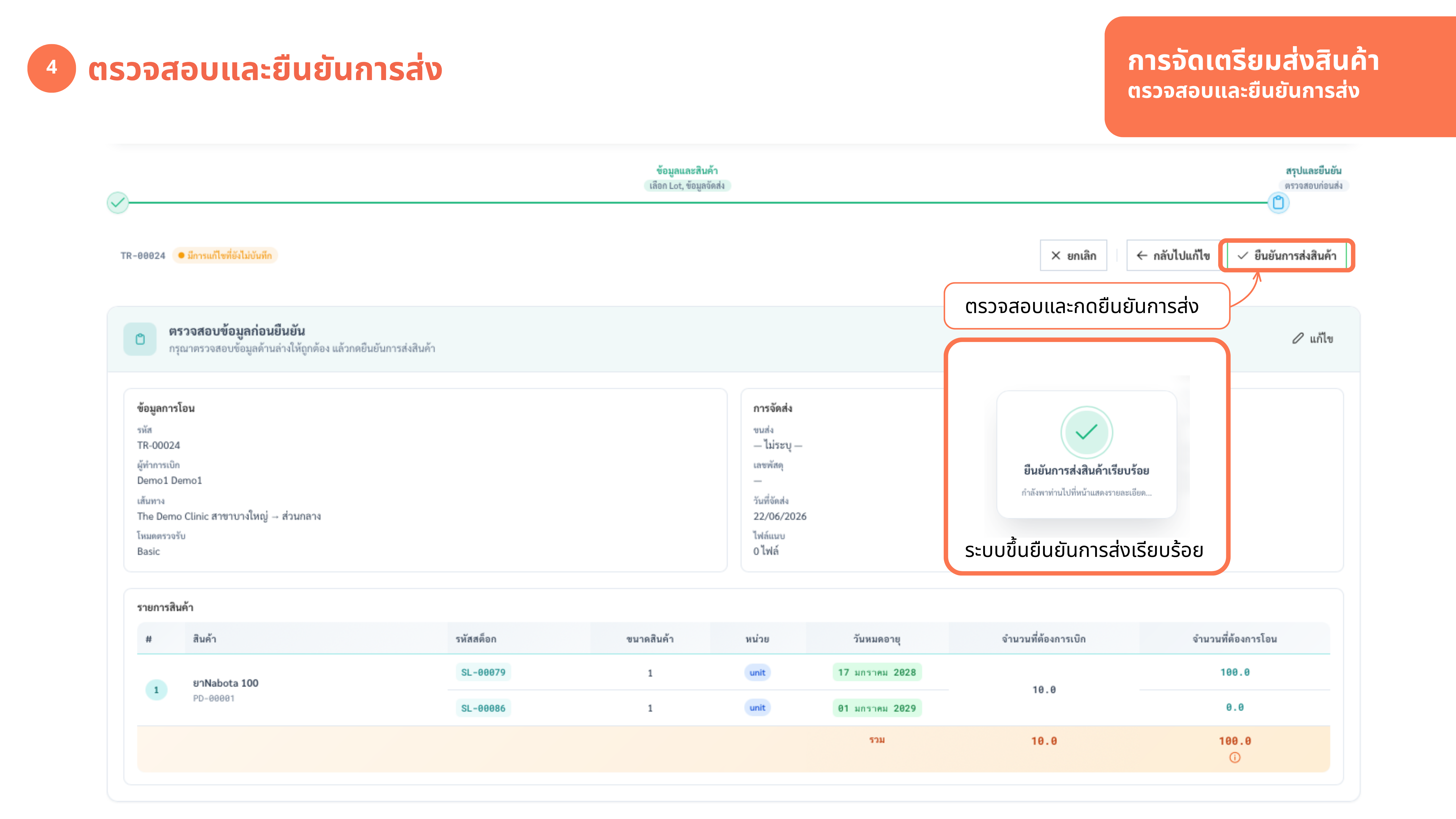Image resolution: width=1456 pixels, height=819 pixels.
Task: Click the รายการสินค้า section heading
Action: pyautogui.click(x=165, y=607)
